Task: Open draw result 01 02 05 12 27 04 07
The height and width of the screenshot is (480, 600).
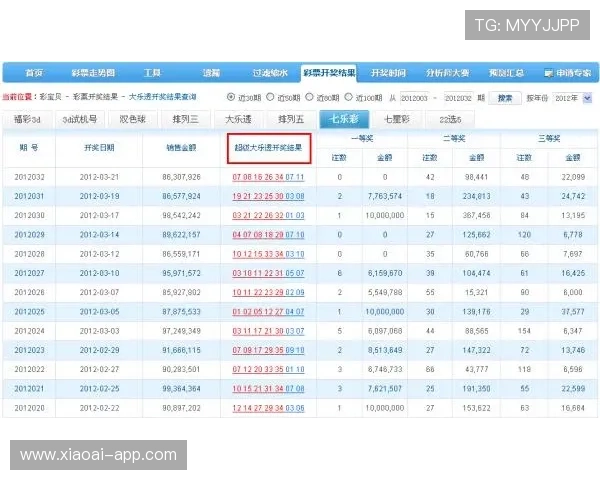Action: (x=268, y=312)
